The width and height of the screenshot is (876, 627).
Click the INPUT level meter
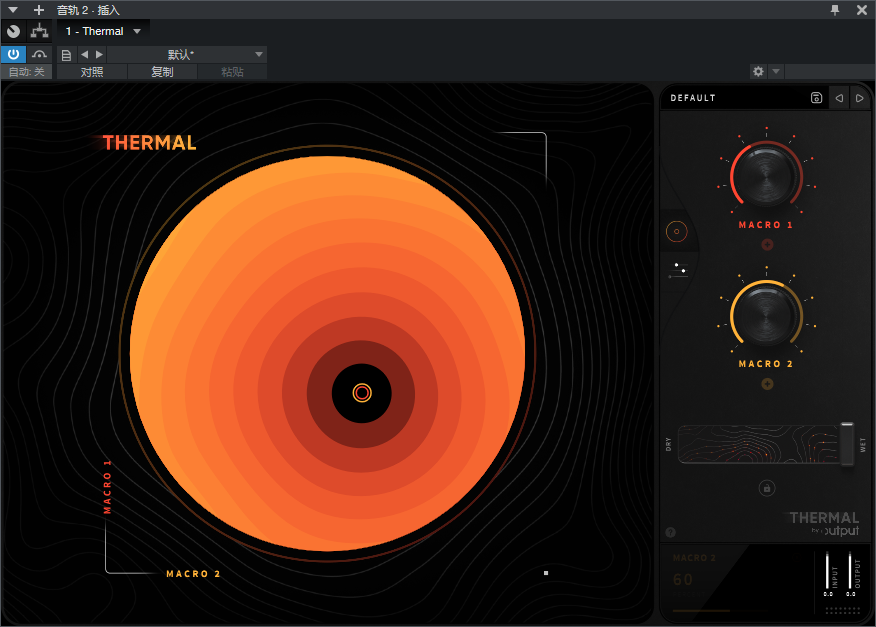(828, 571)
